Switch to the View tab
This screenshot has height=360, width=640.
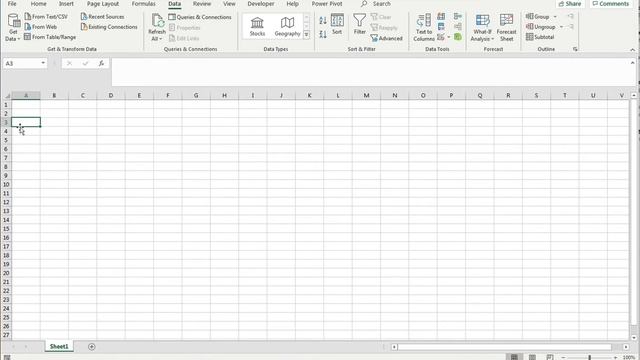coord(229,4)
